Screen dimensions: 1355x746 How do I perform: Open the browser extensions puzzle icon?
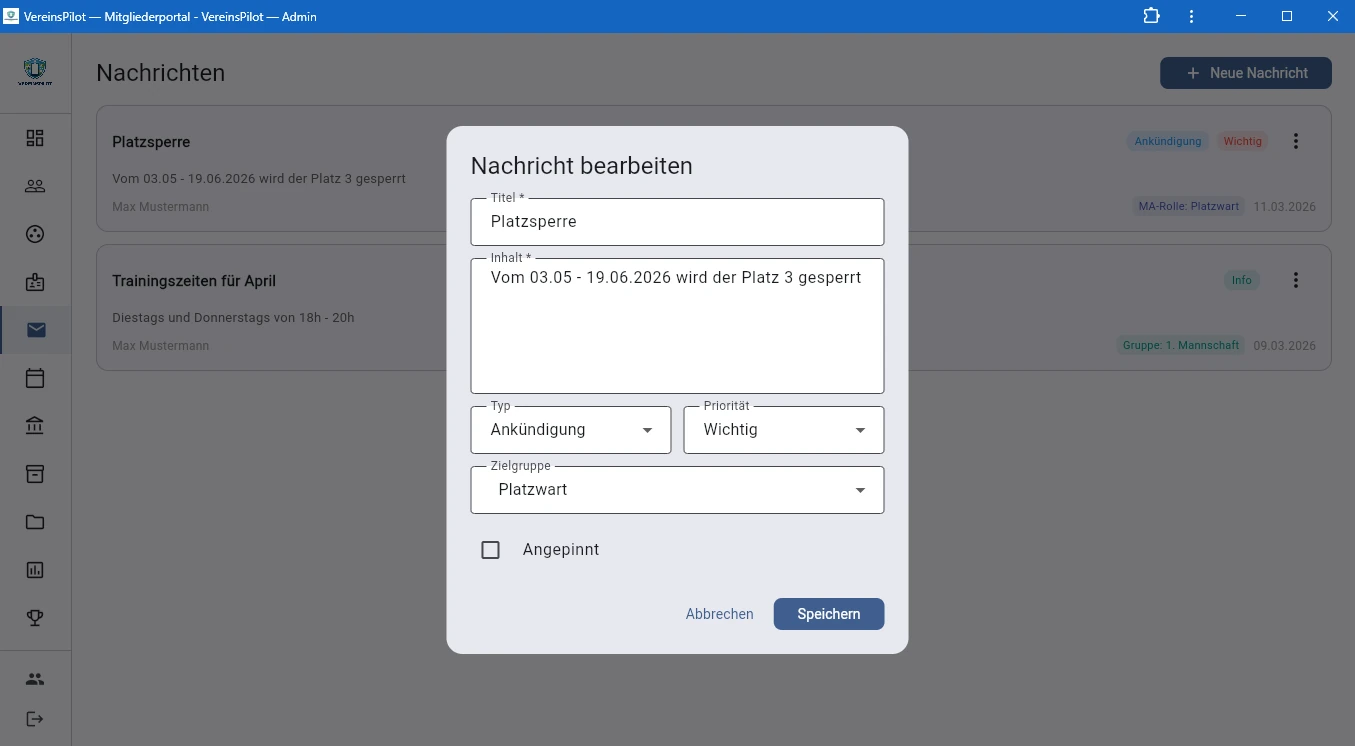pos(1151,16)
